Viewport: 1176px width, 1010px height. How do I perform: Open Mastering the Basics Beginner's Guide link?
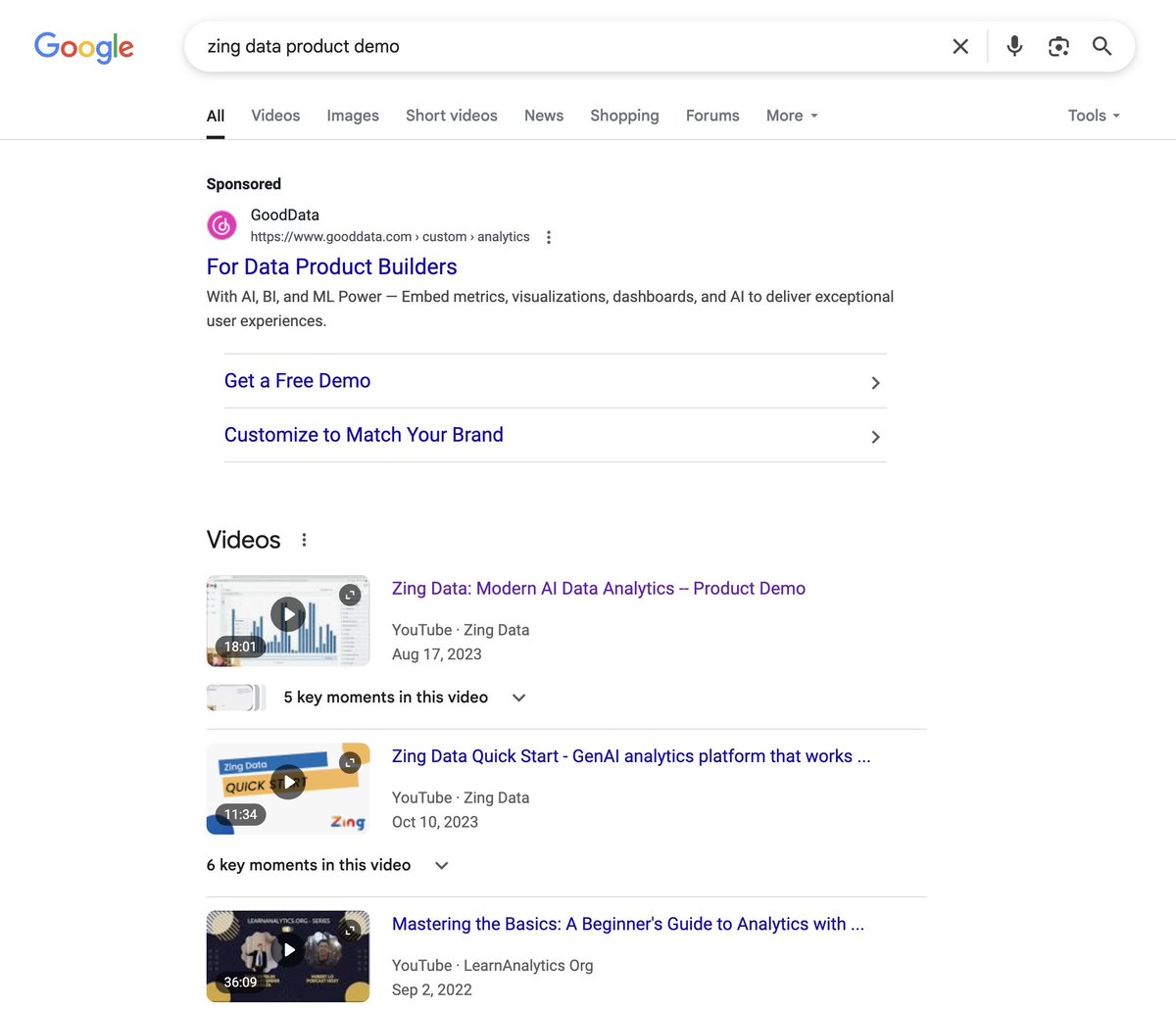pos(628,924)
